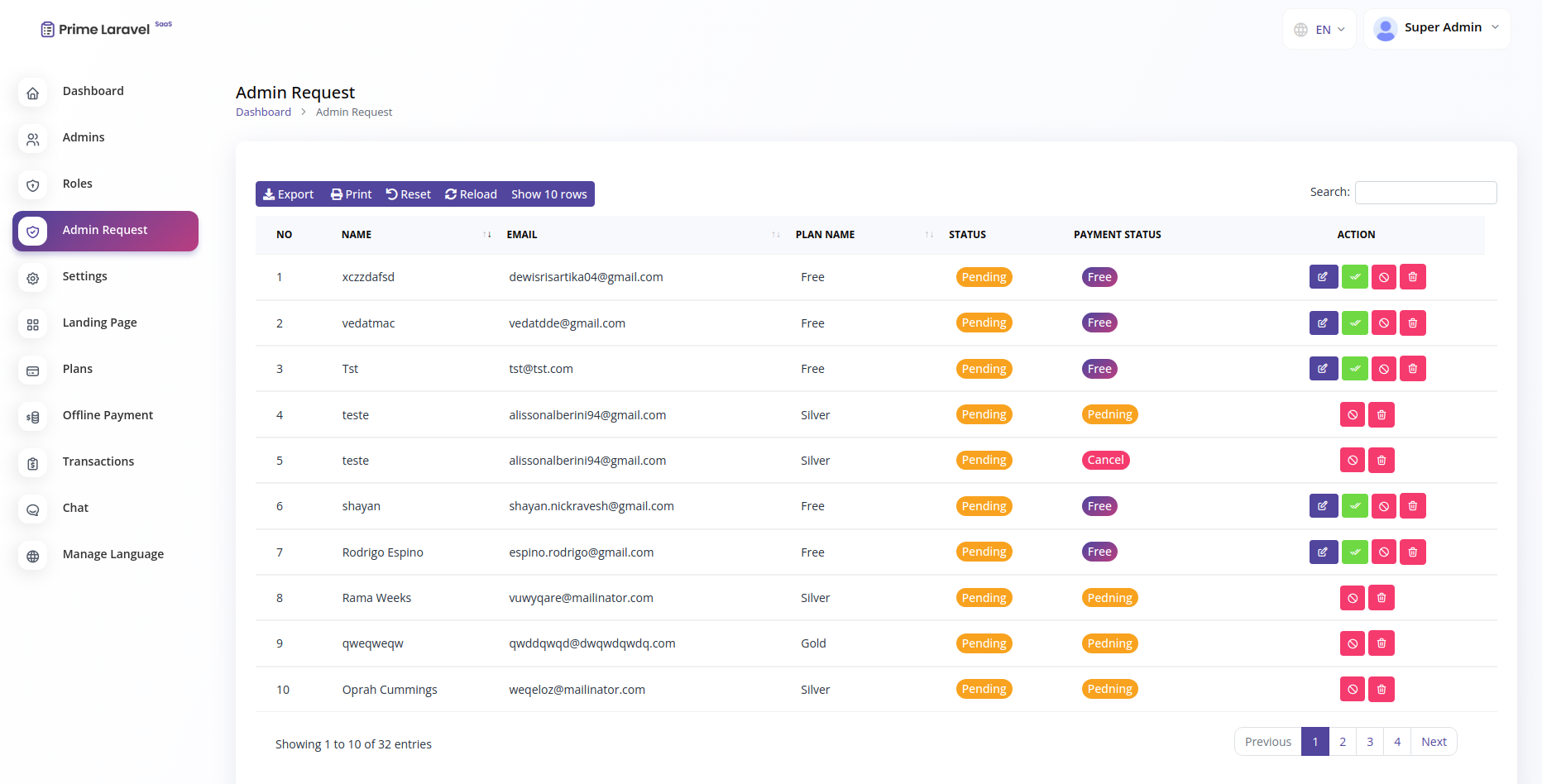
Task: Navigate to Plans in the sidebar
Action: [32, 370]
